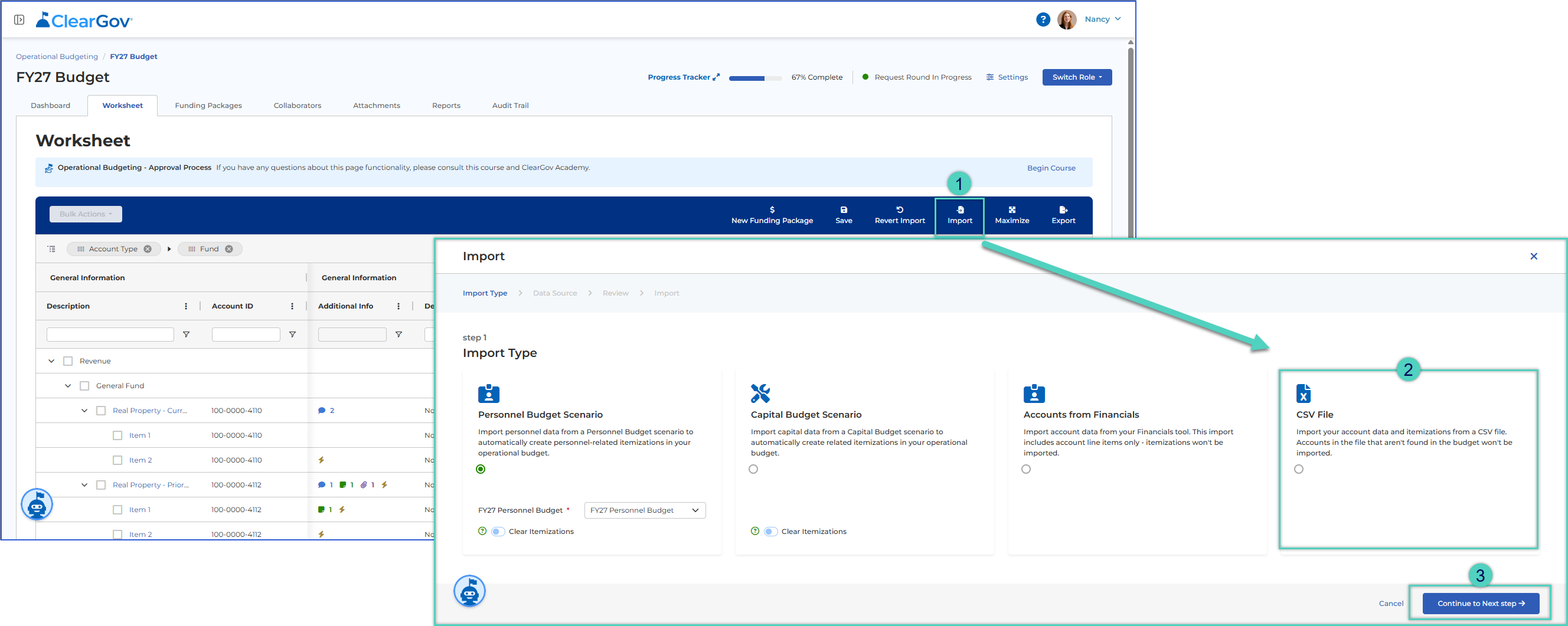The image size is (1568, 626).
Task: Toggle Clear Itemizations under Personnel Budget Scenario
Action: 497,531
